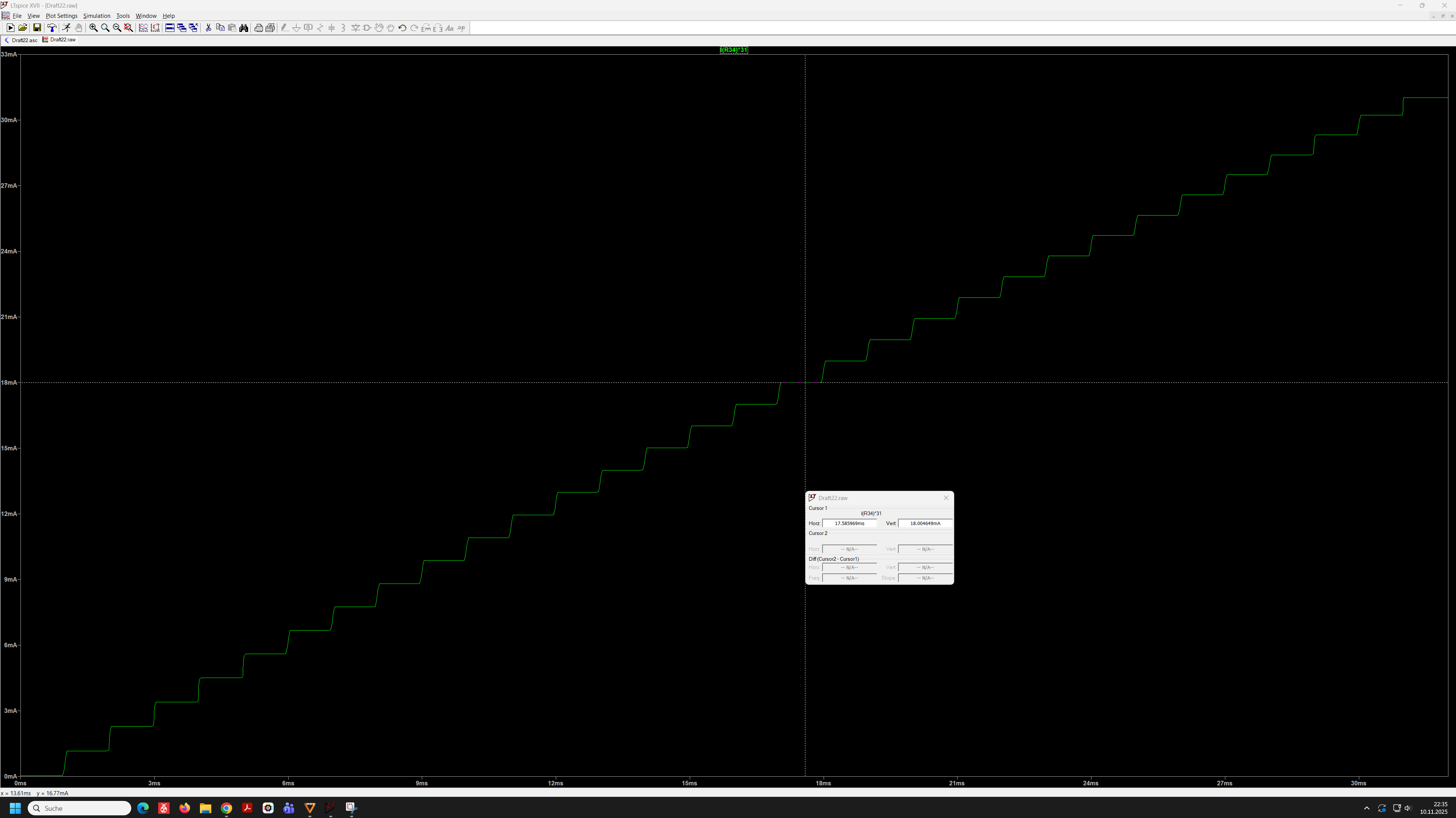Click the Cascade windows icon
The width and height of the screenshot is (1456, 818).
tap(181, 28)
